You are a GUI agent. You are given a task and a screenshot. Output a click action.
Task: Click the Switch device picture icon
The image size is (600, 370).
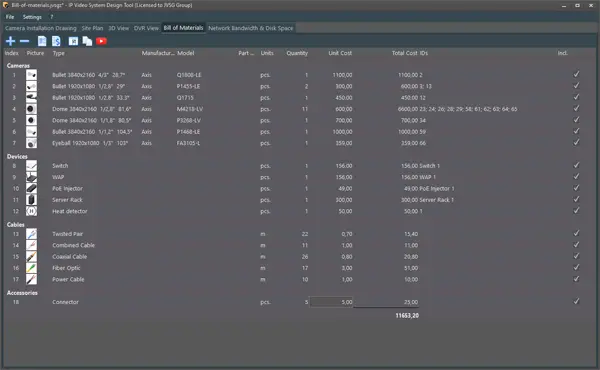[31, 166]
